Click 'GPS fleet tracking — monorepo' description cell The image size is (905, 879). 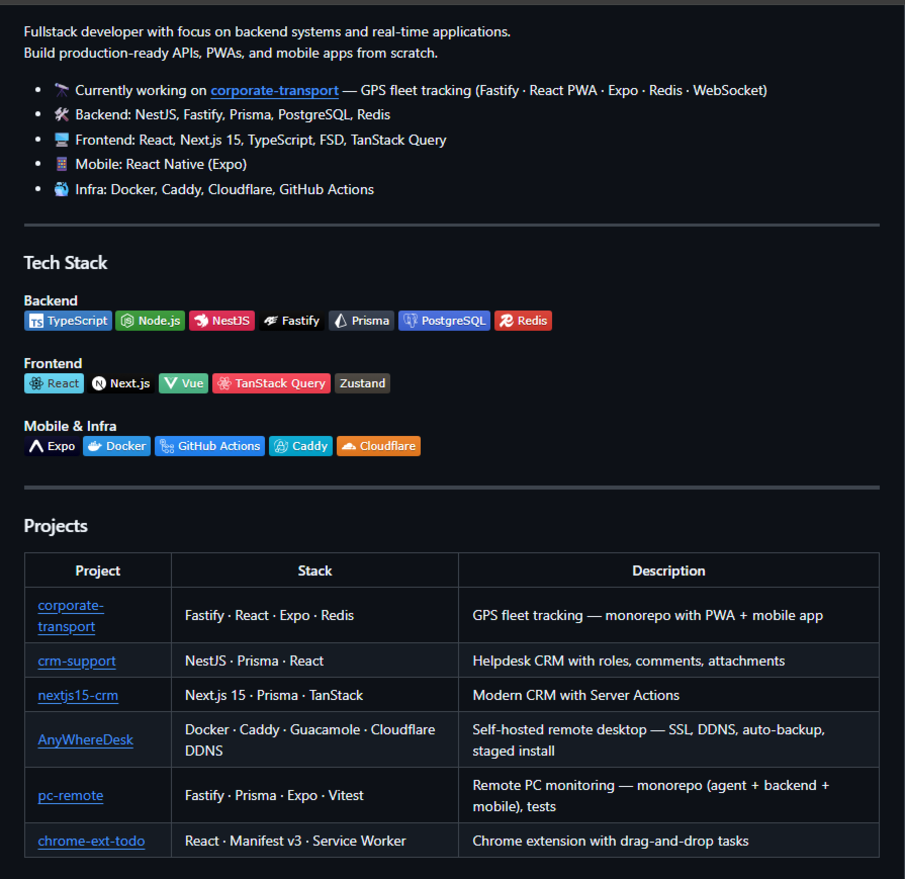point(668,615)
